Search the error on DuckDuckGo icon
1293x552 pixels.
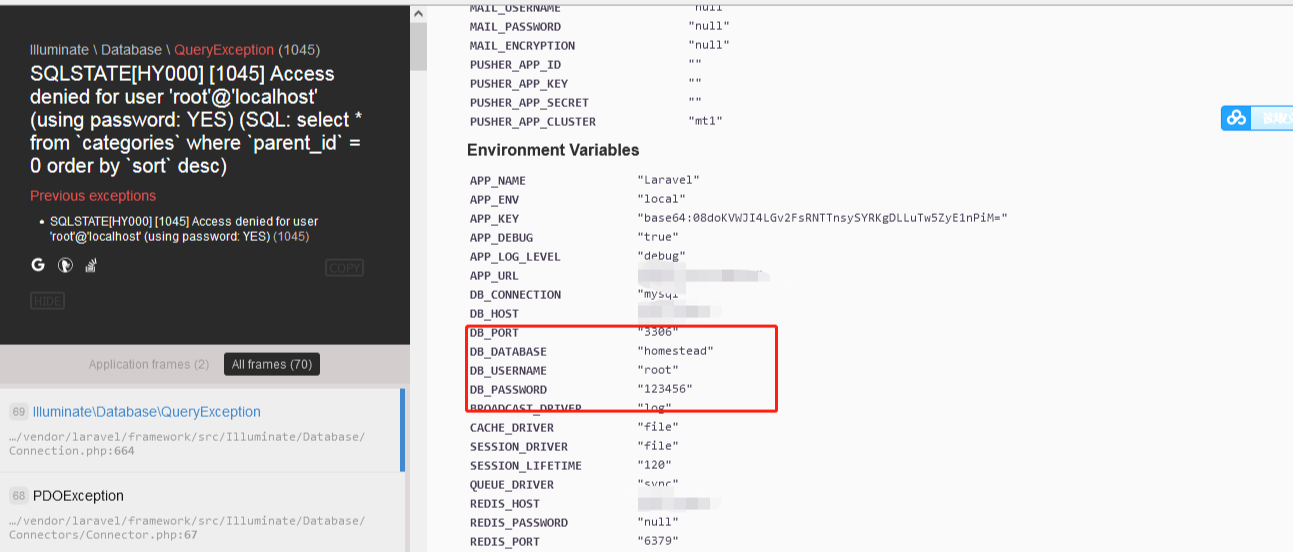[65, 265]
